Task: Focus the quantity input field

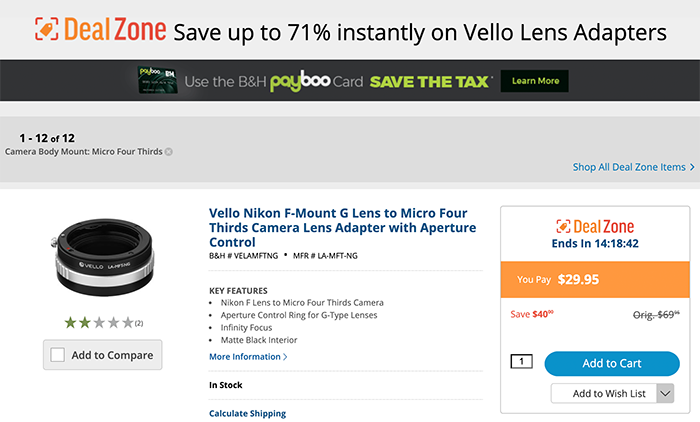Action: [x=524, y=362]
